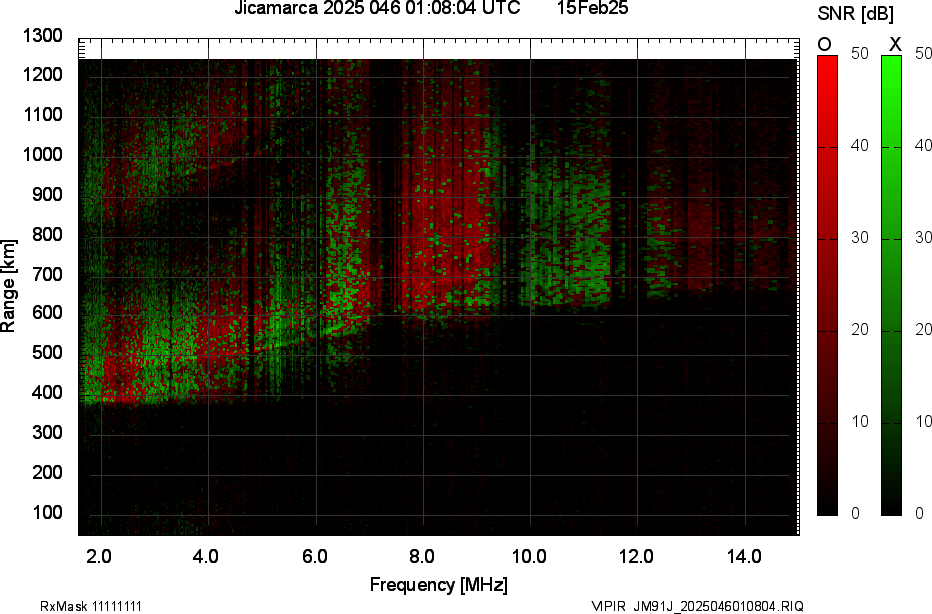Click the 'VIPIR JM91J_2025046010804.RIQ' file name
This screenshot has height=614, width=932.
click(x=698, y=606)
